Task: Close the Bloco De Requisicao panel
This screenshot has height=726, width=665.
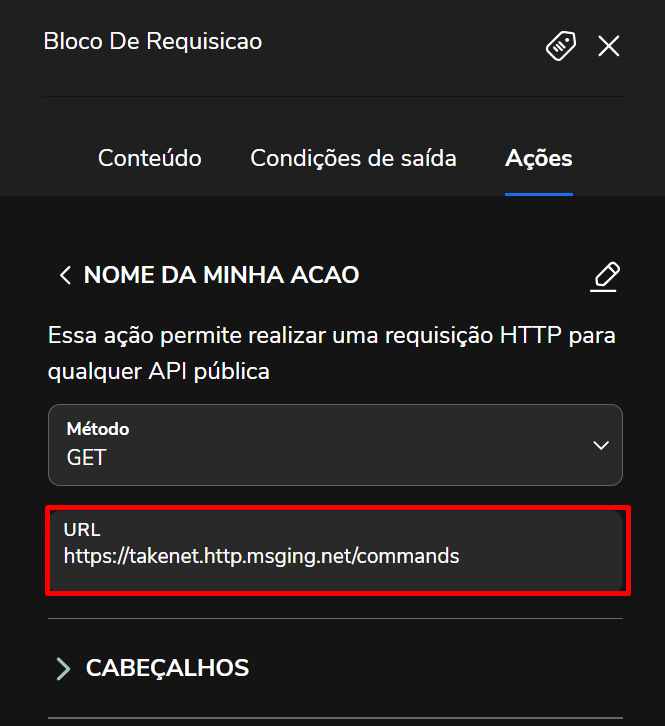Action: tap(609, 46)
